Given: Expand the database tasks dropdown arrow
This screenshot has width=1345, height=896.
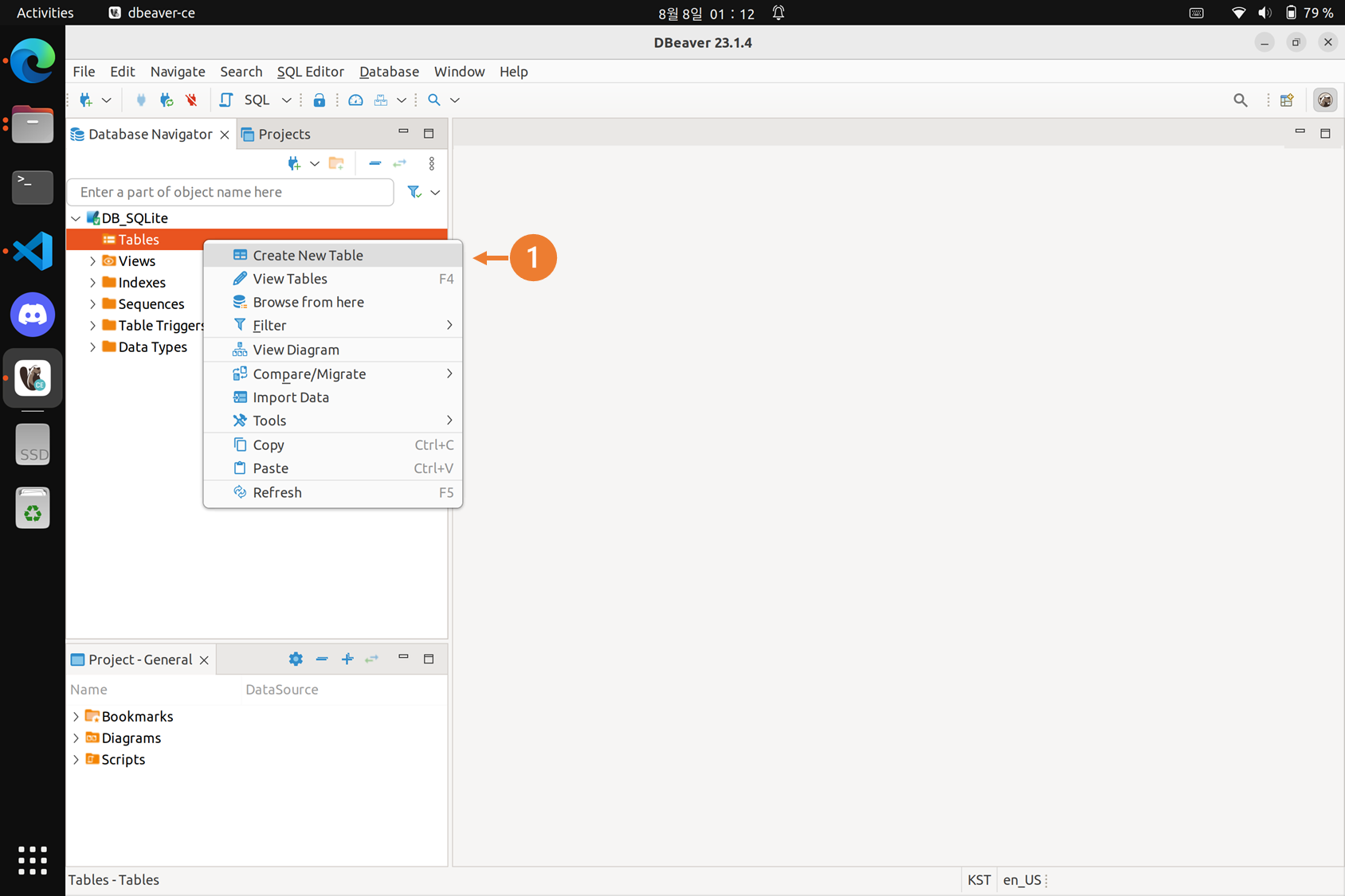Looking at the screenshot, I should click(402, 100).
